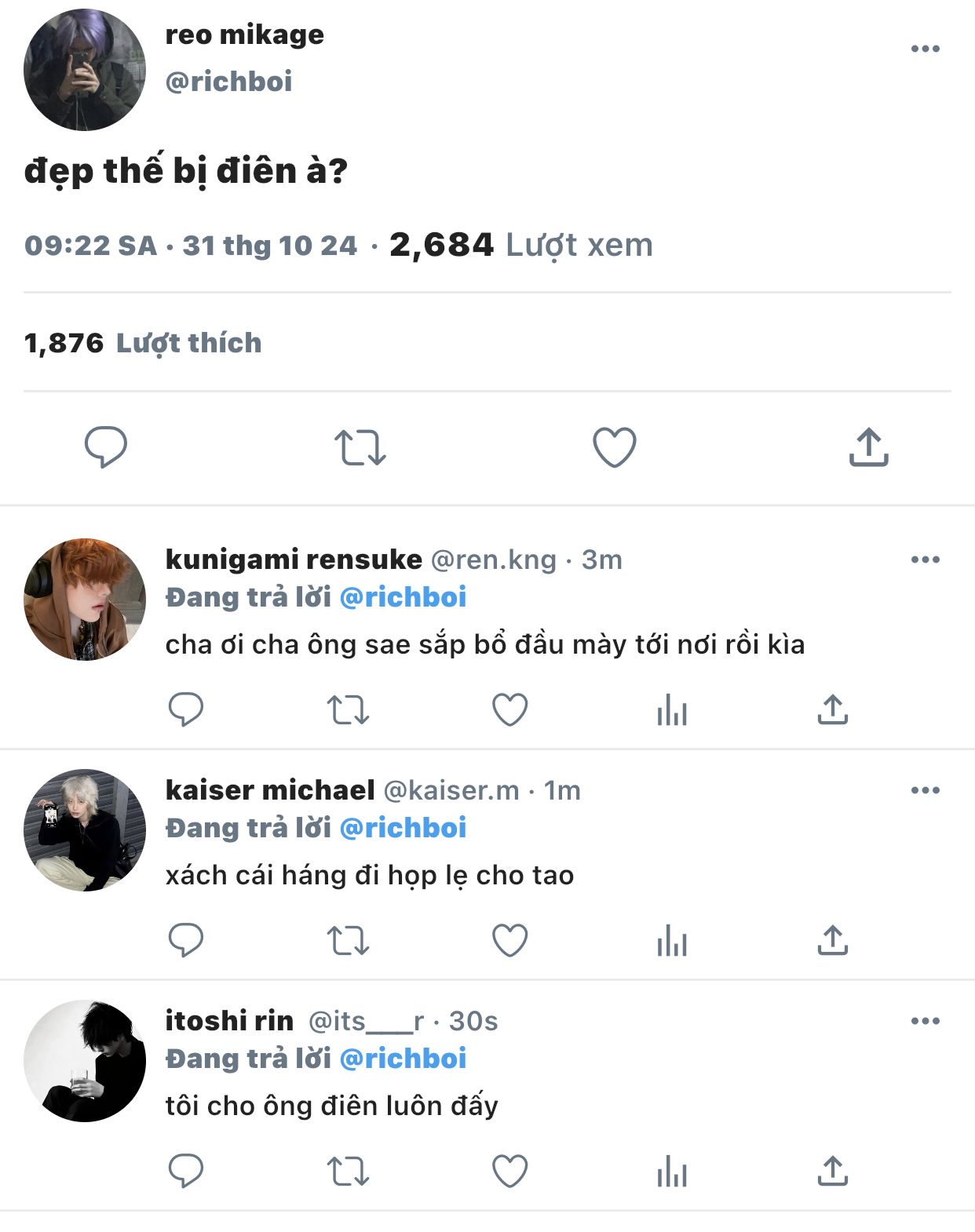The height and width of the screenshot is (1232, 975).
Task: Open more options for reo mikage's tweet
Action: 925,49
